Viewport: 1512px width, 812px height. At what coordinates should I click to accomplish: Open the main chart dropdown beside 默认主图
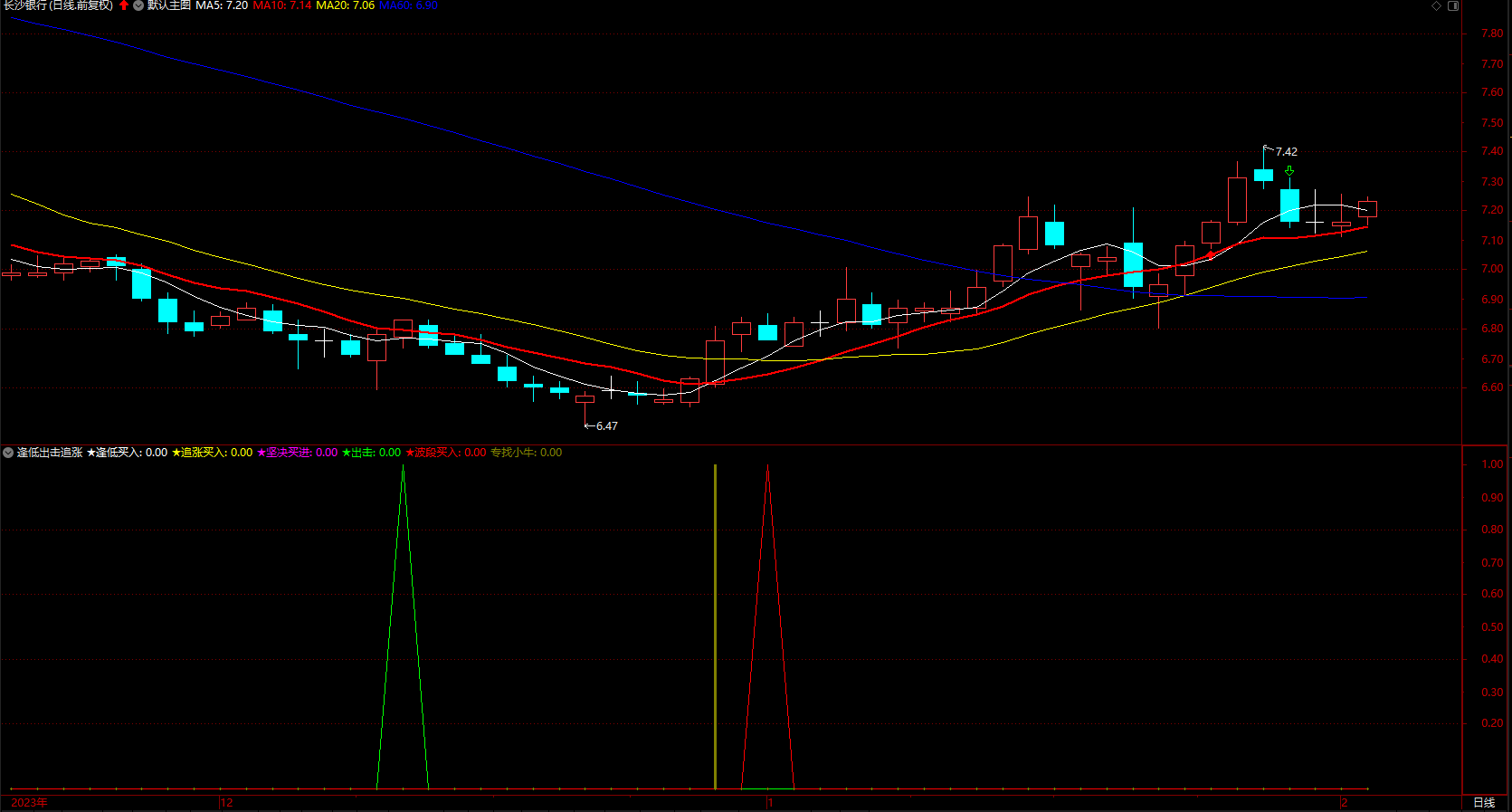click(x=138, y=5)
